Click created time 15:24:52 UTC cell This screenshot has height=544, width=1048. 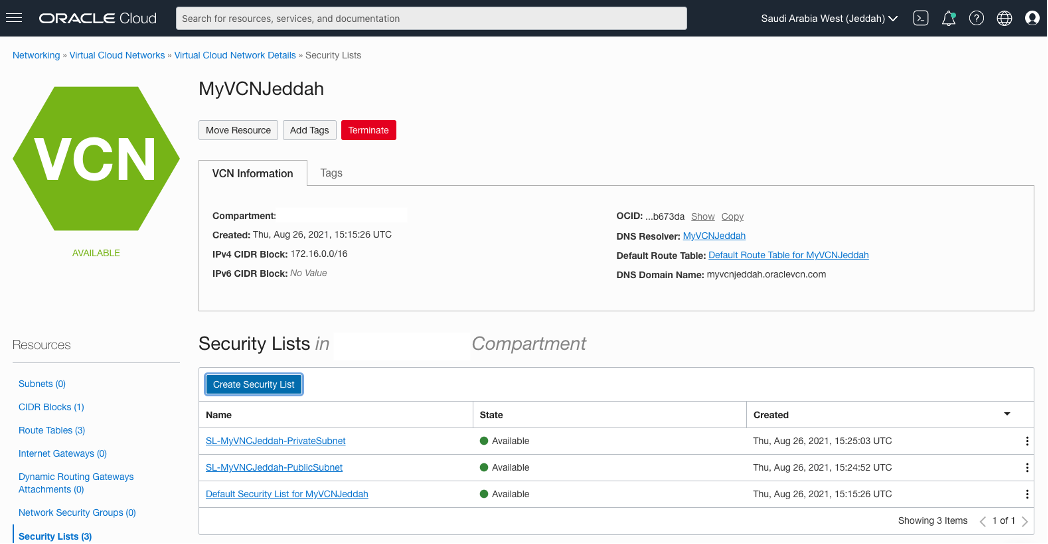pyautogui.click(x=822, y=468)
